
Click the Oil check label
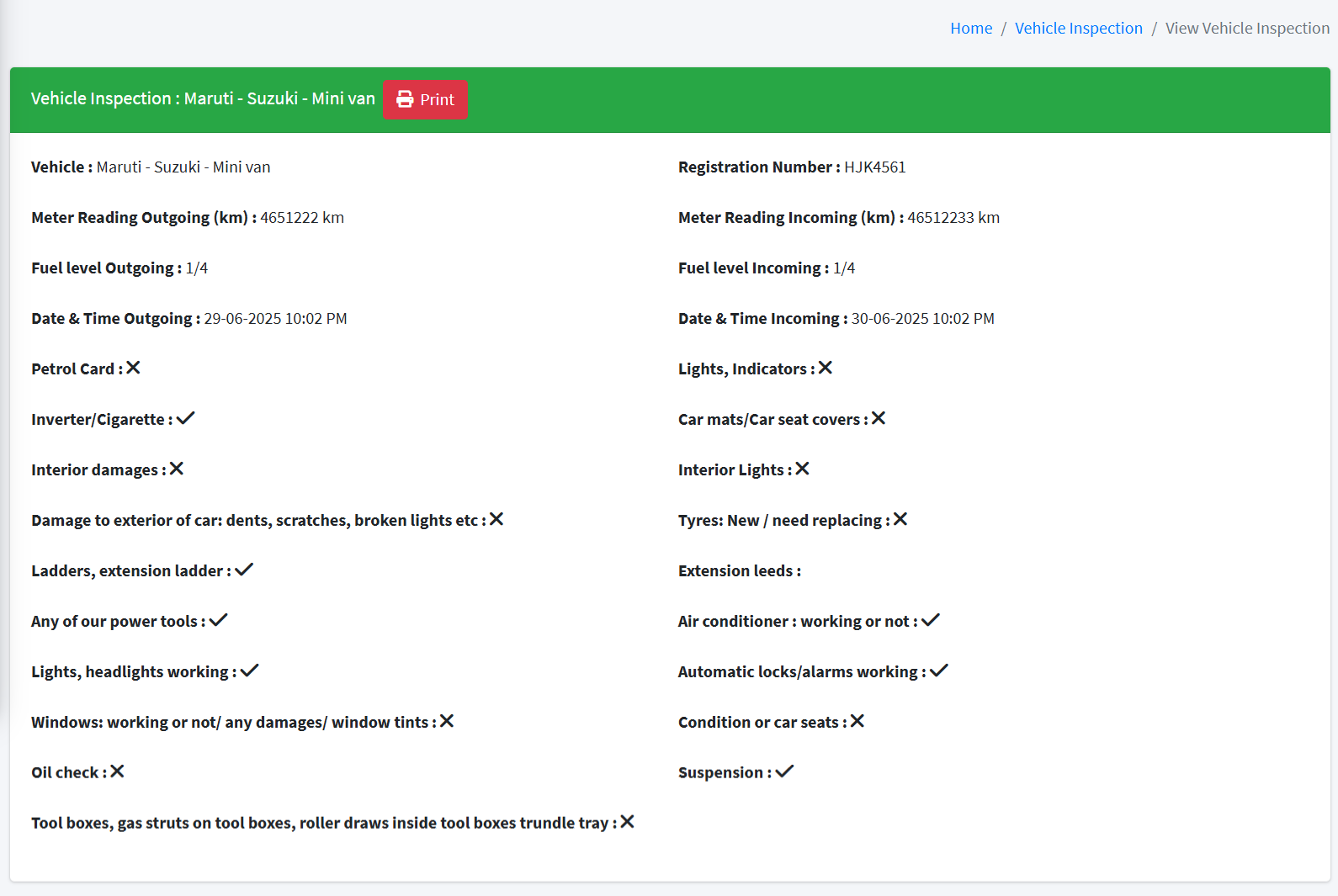(69, 773)
